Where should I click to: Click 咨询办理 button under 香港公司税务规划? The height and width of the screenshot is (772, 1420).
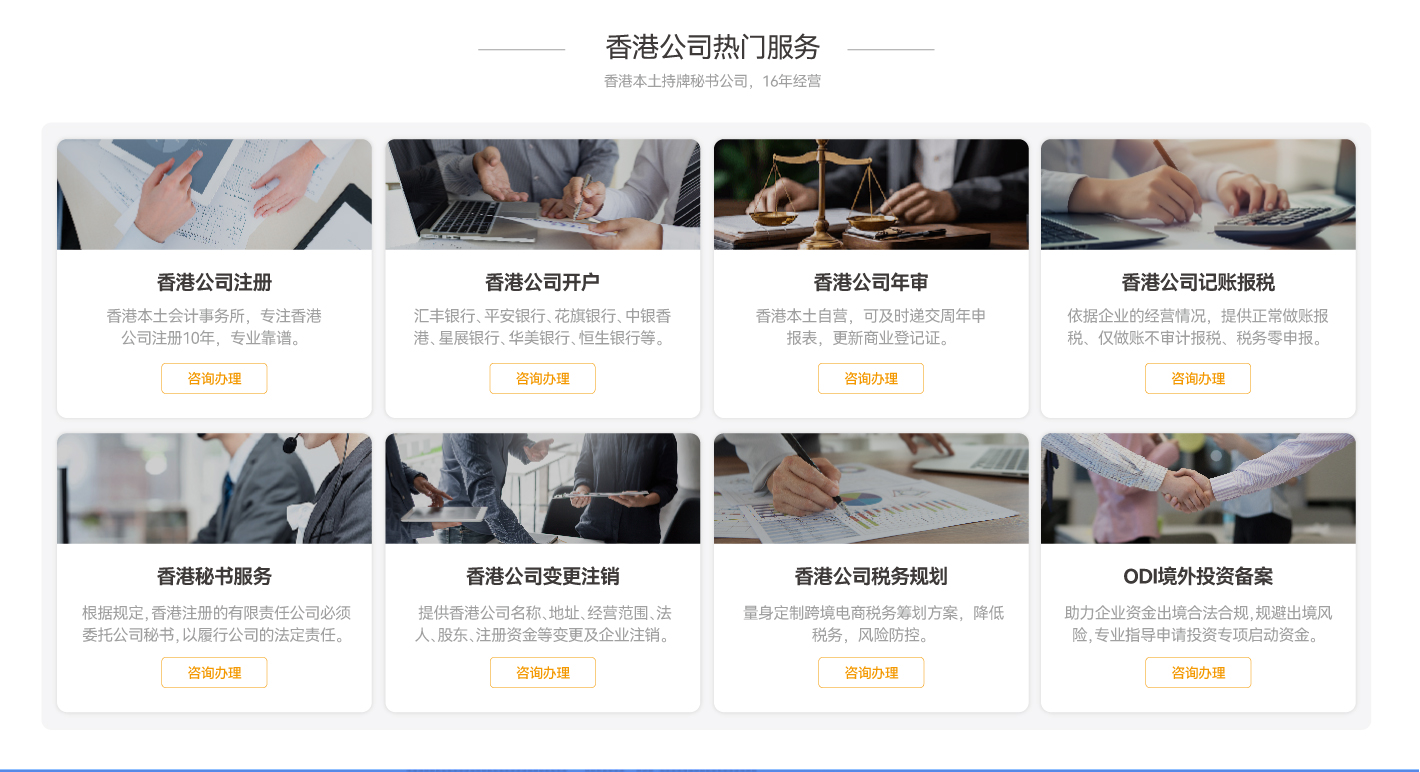870,672
